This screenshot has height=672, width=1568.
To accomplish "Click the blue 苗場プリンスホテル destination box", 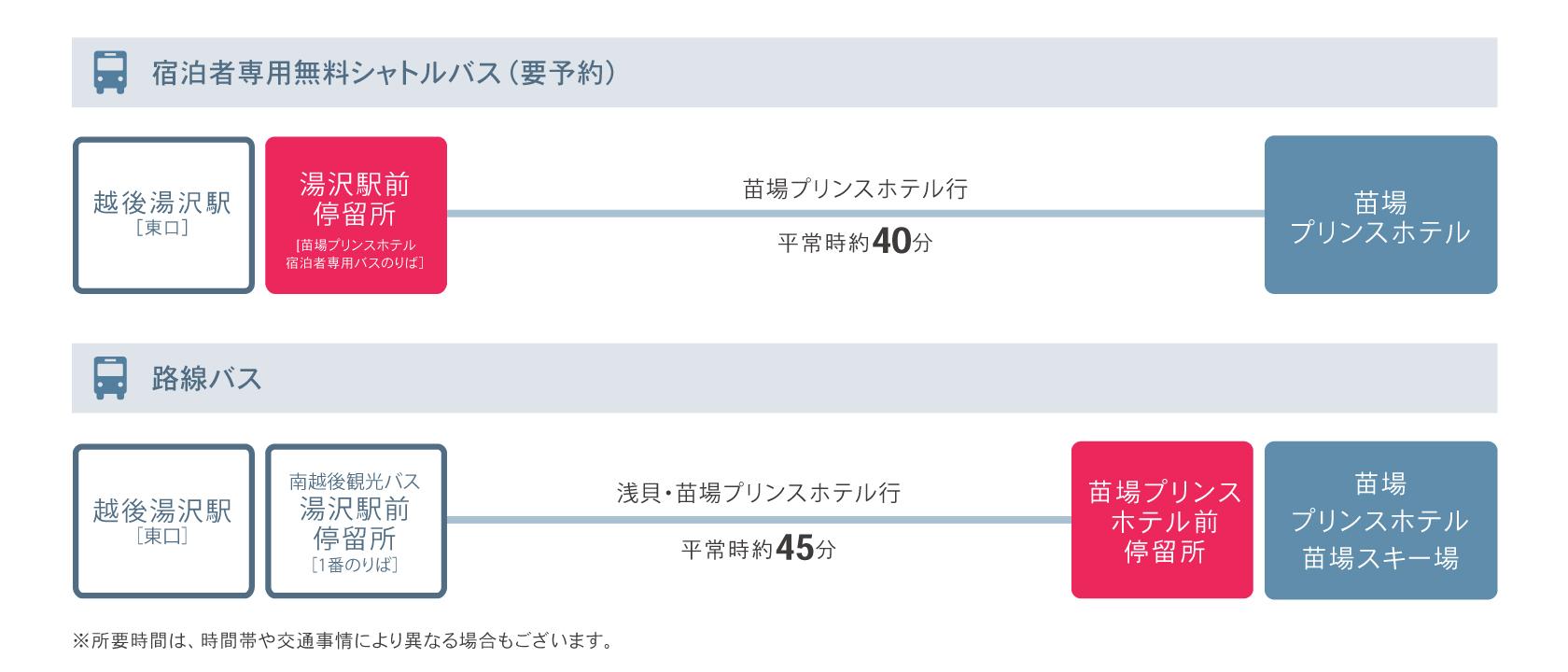I will 1380,216.
